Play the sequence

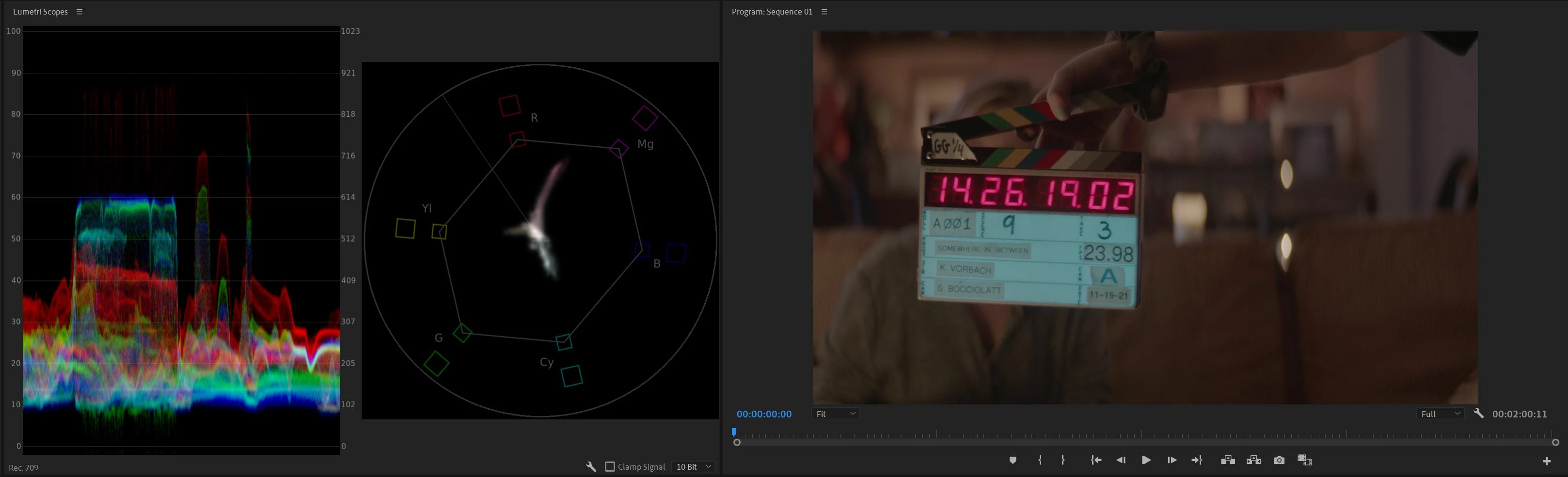[x=1146, y=460]
